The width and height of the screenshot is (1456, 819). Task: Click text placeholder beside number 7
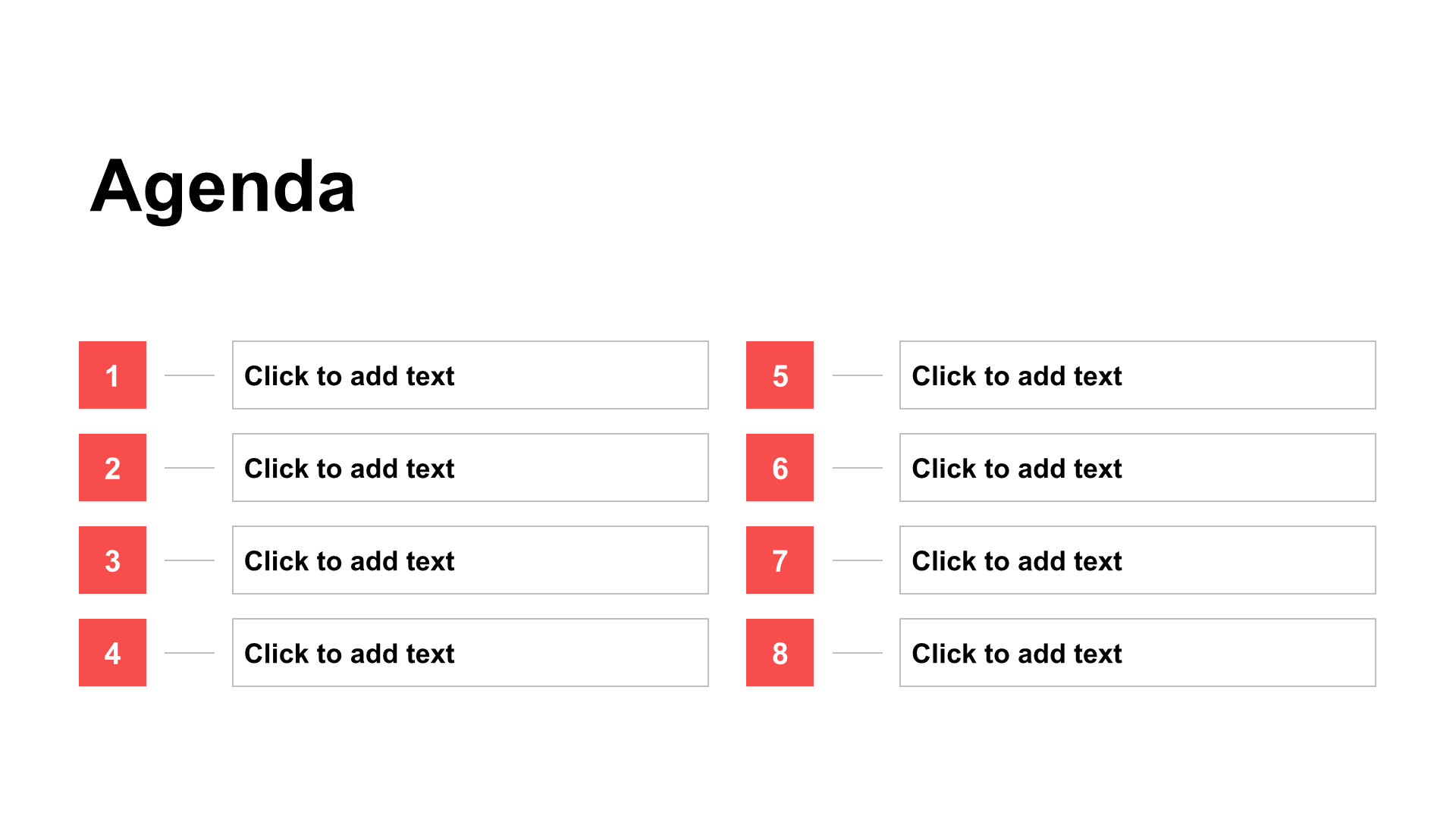(1137, 560)
